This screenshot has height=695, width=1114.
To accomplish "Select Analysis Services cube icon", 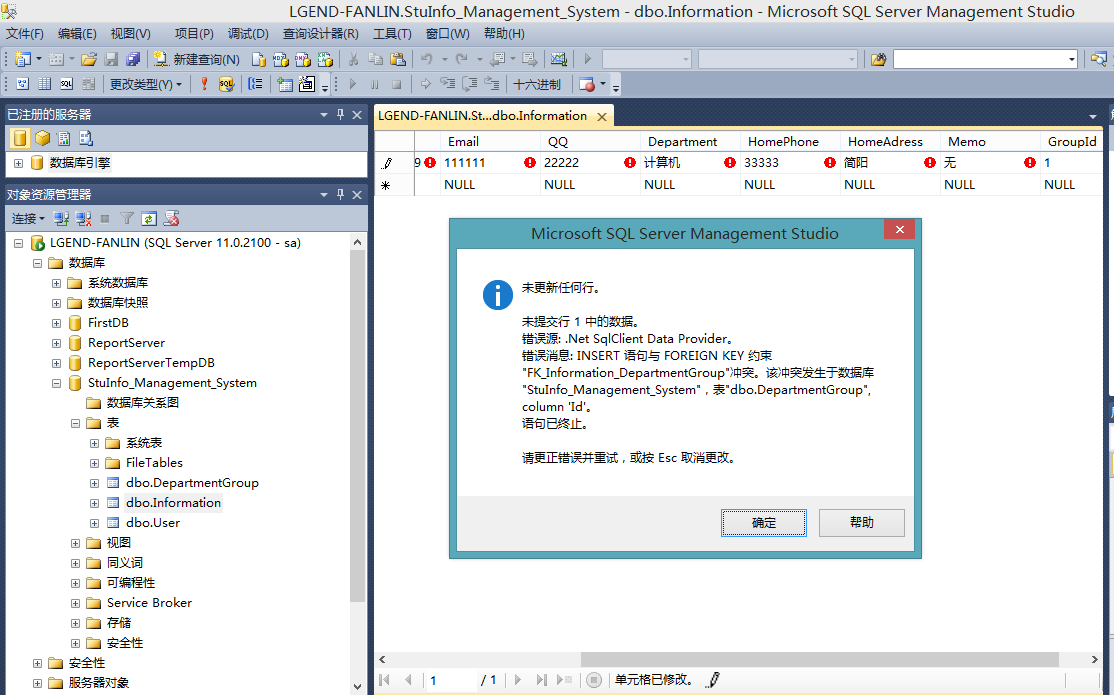I will 42,138.
